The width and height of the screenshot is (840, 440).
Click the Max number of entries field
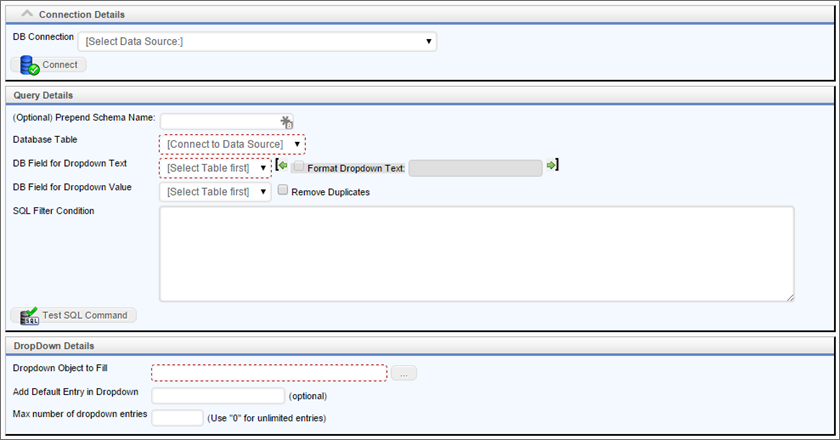tap(177, 417)
